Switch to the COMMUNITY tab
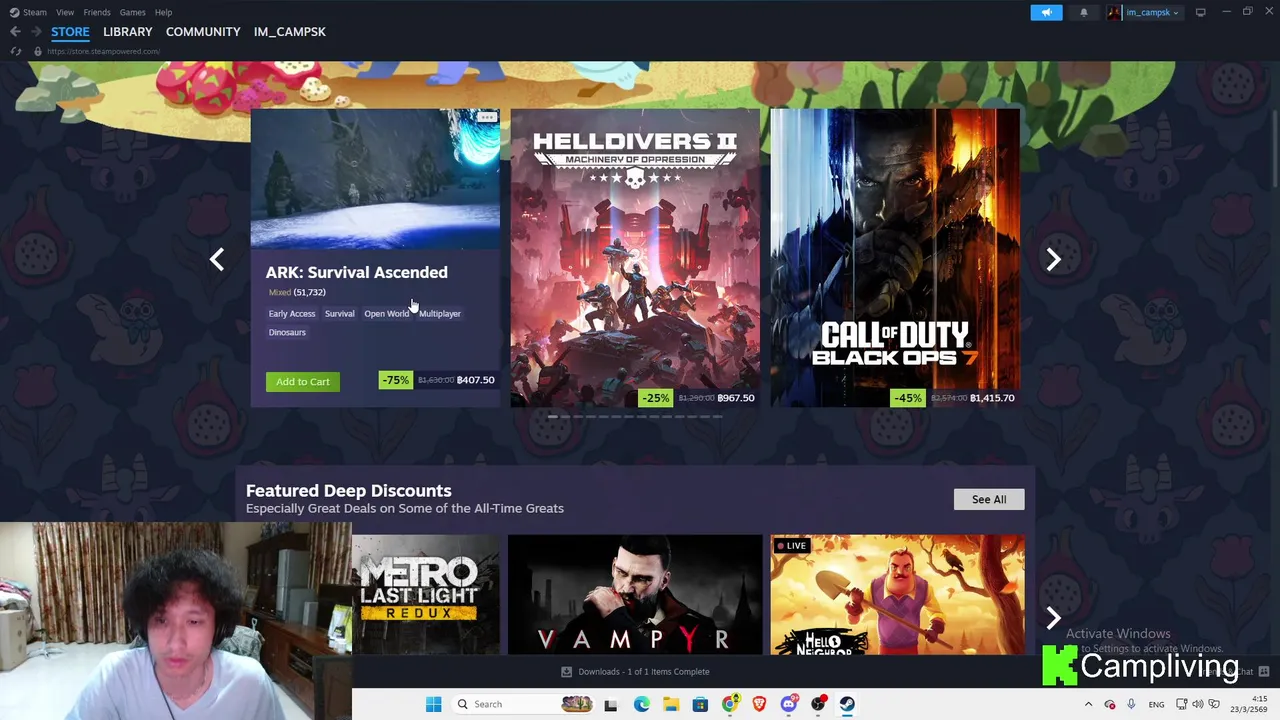1280x720 pixels. pos(203,32)
